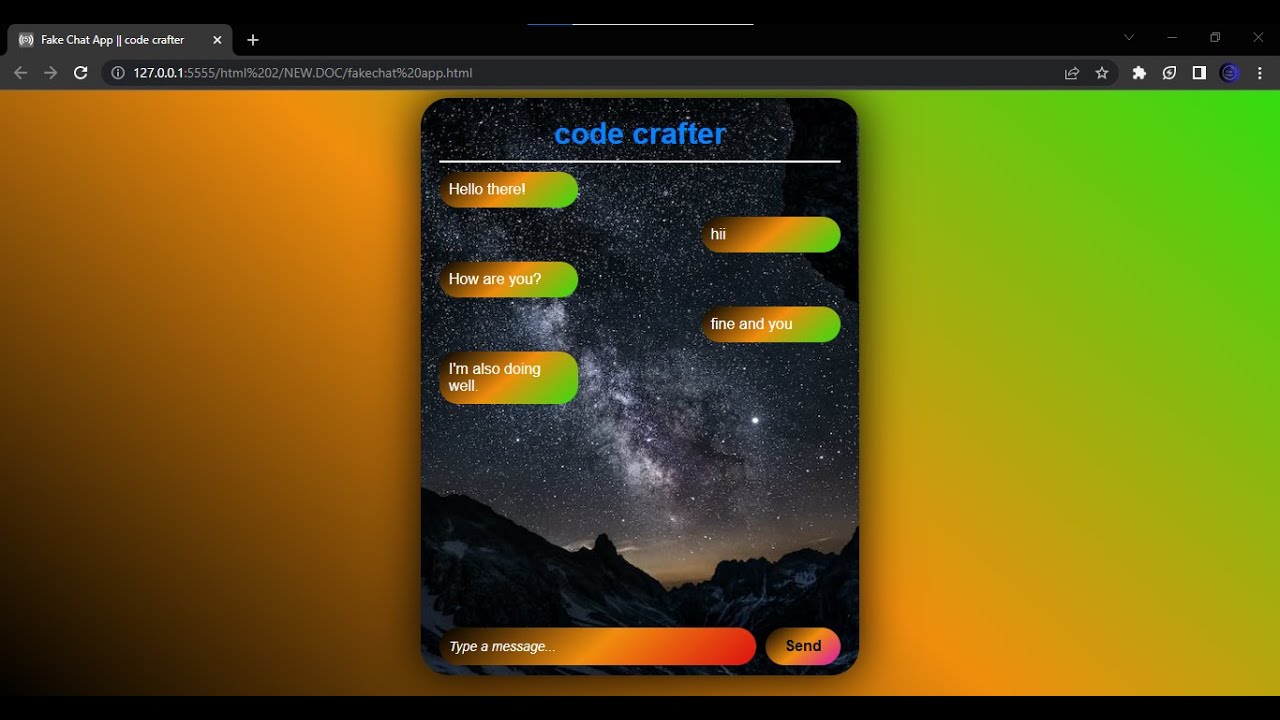Image resolution: width=1280 pixels, height=720 pixels.
Task: Click the 'hii' message bubble
Action: [771, 235]
